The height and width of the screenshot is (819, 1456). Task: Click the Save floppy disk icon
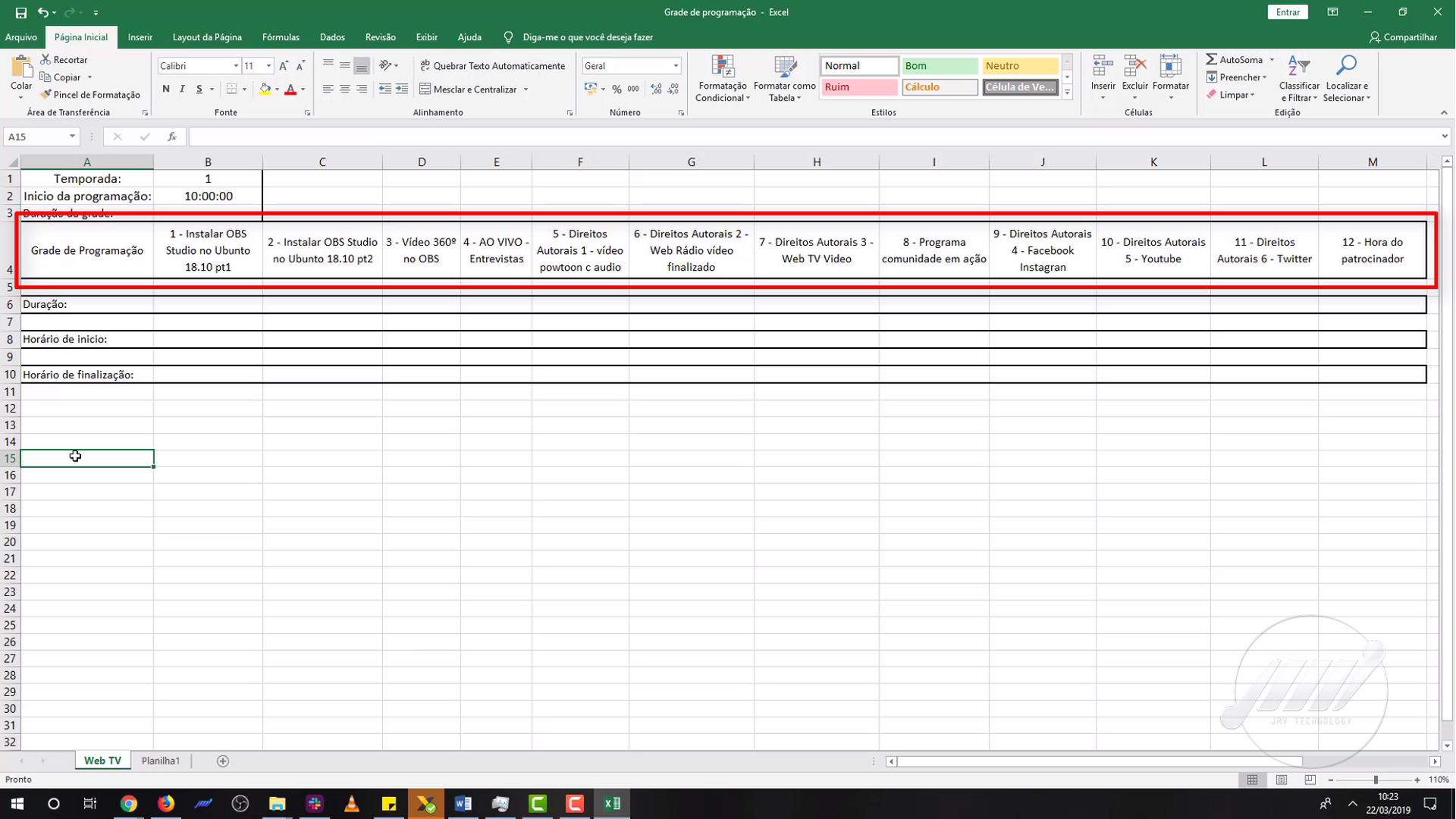(21, 12)
